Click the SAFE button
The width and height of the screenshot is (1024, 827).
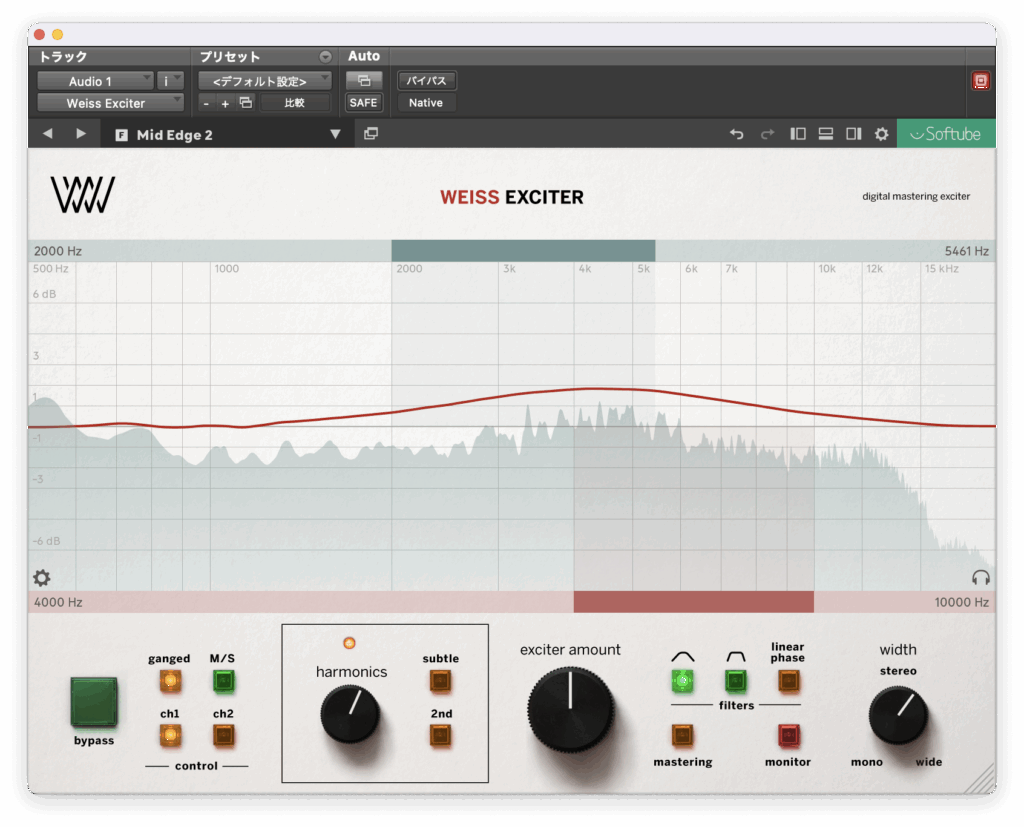click(x=364, y=103)
